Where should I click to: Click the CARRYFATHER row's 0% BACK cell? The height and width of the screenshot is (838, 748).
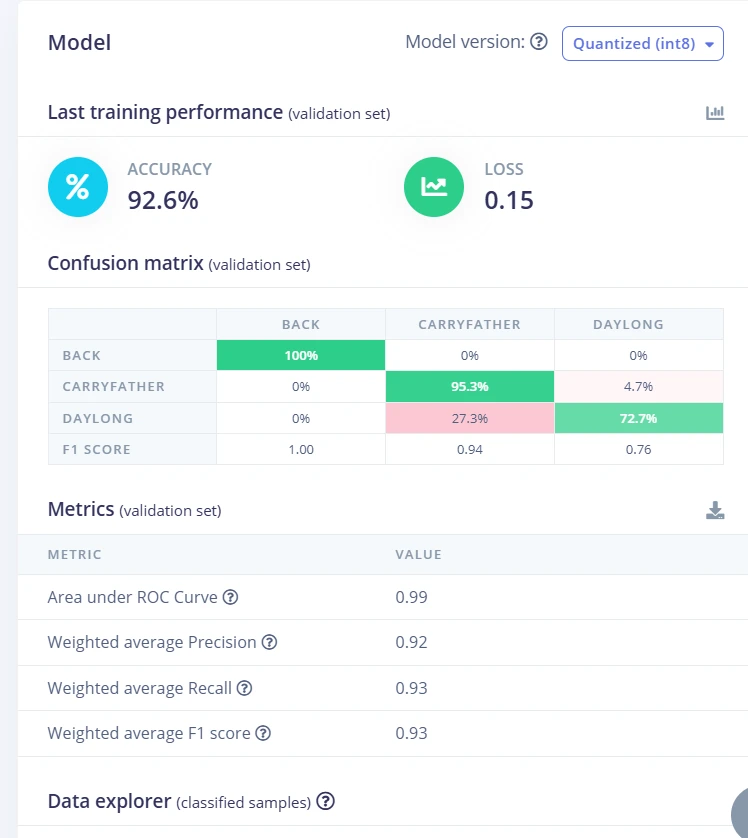301,386
